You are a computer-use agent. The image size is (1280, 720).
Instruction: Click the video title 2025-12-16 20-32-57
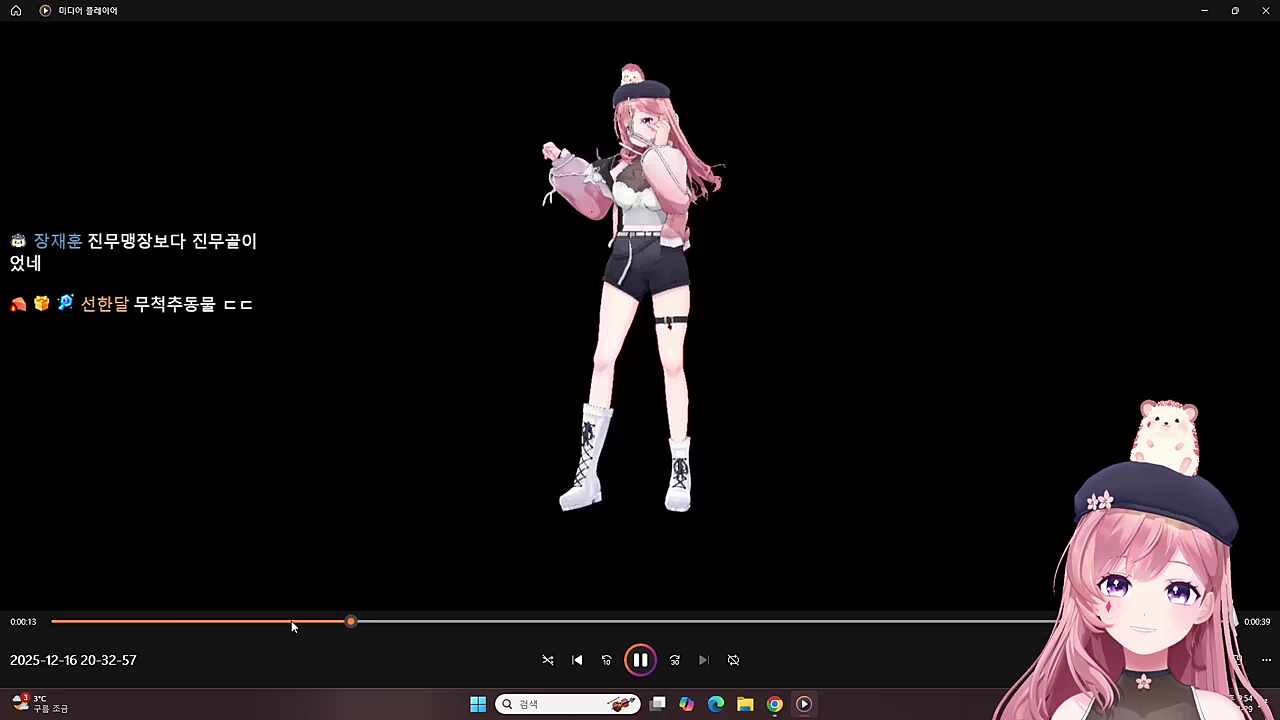point(73,660)
